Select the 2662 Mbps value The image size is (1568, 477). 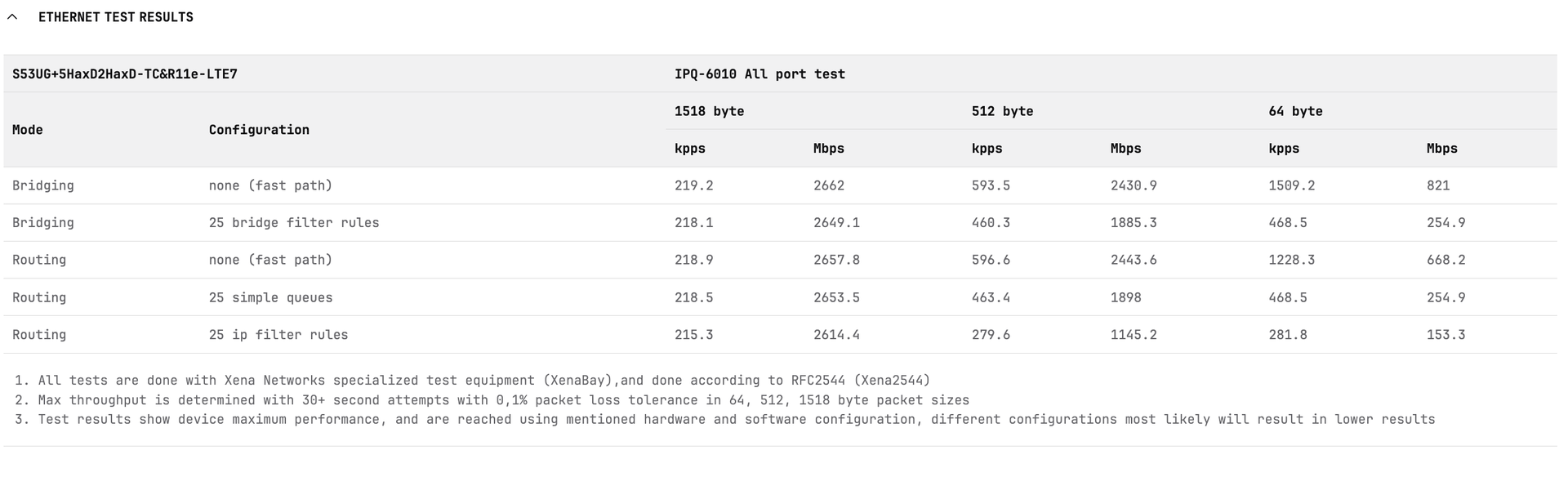tap(829, 186)
